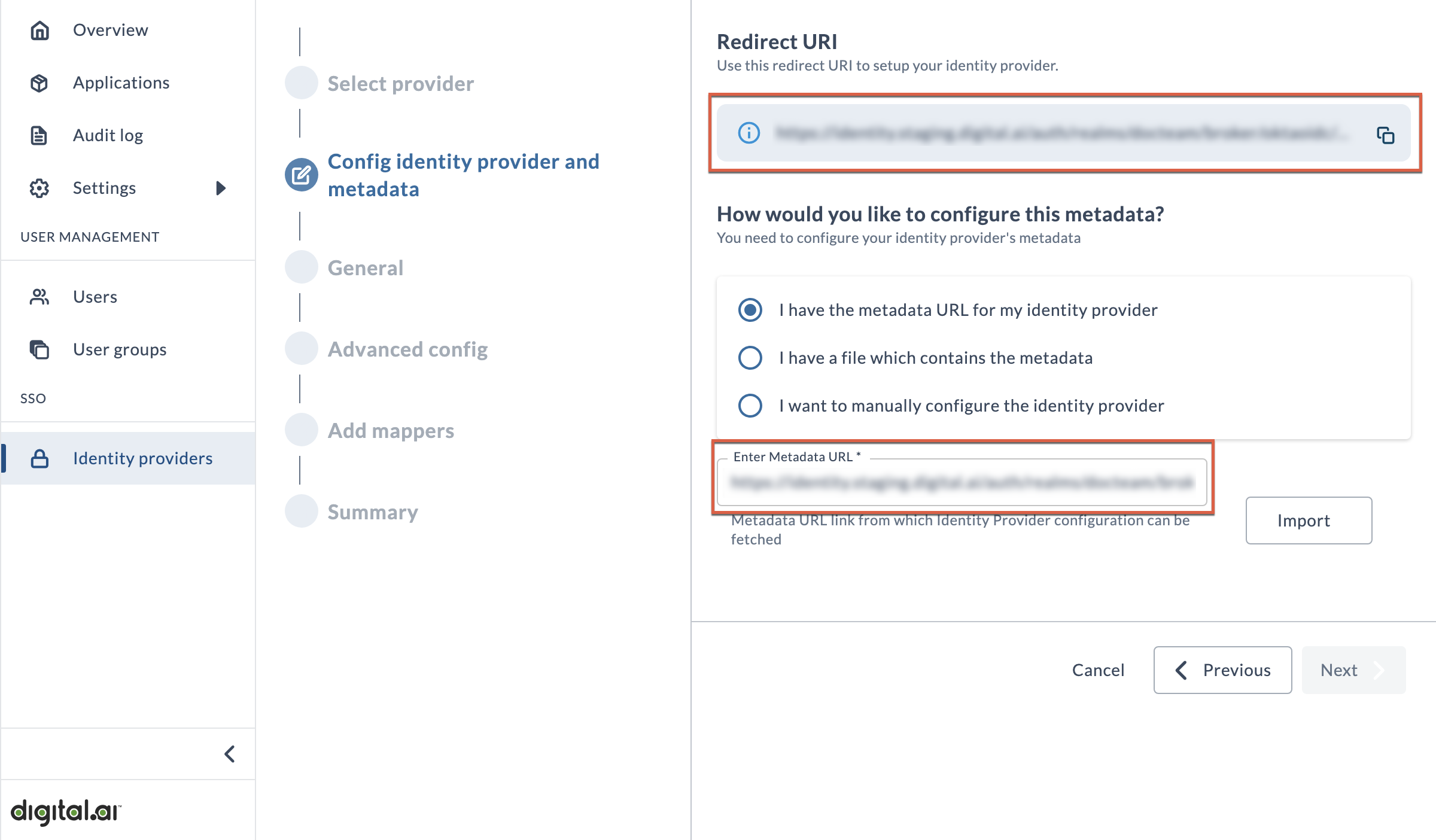The image size is (1436, 840).
Task: Click the Select provider step circle
Action: pos(302,83)
